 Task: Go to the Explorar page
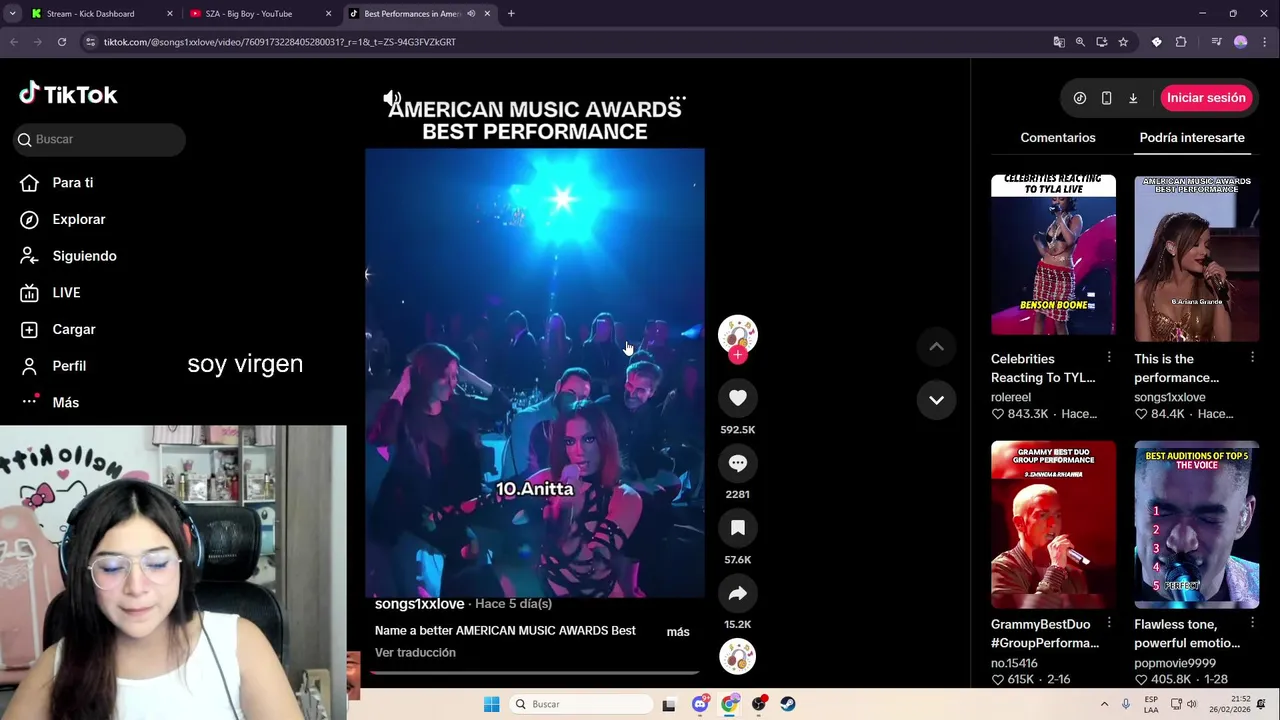(x=79, y=219)
